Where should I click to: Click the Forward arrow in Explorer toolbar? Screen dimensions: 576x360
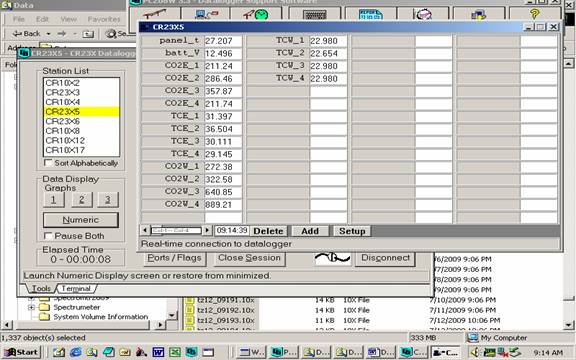(x=61, y=33)
